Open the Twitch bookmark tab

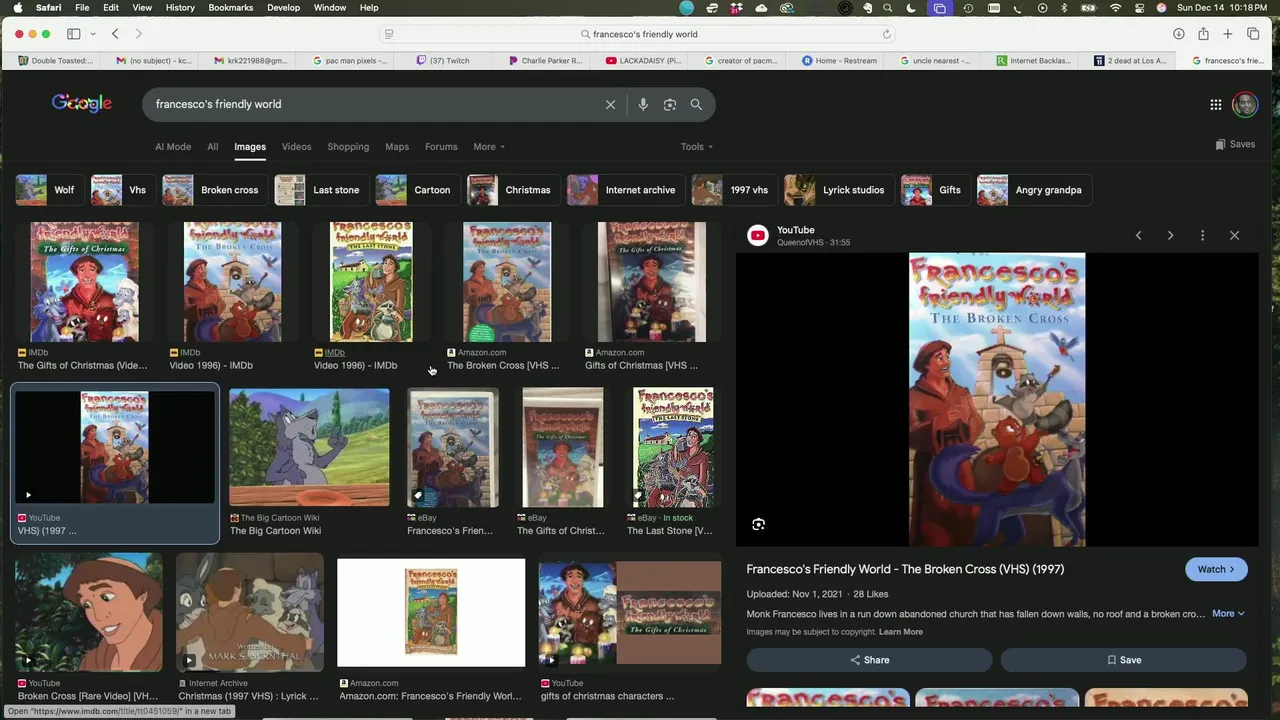pyautogui.click(x=442, y=60)
